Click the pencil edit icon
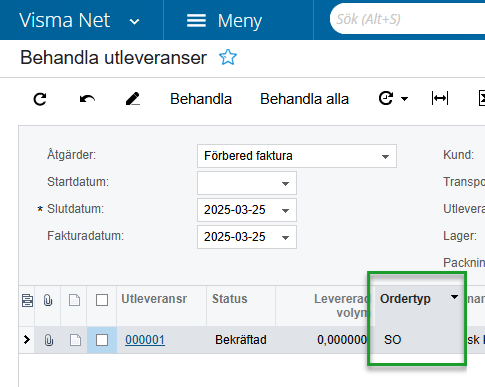This screenshot has height=387, width=485. tap(133, 99)
